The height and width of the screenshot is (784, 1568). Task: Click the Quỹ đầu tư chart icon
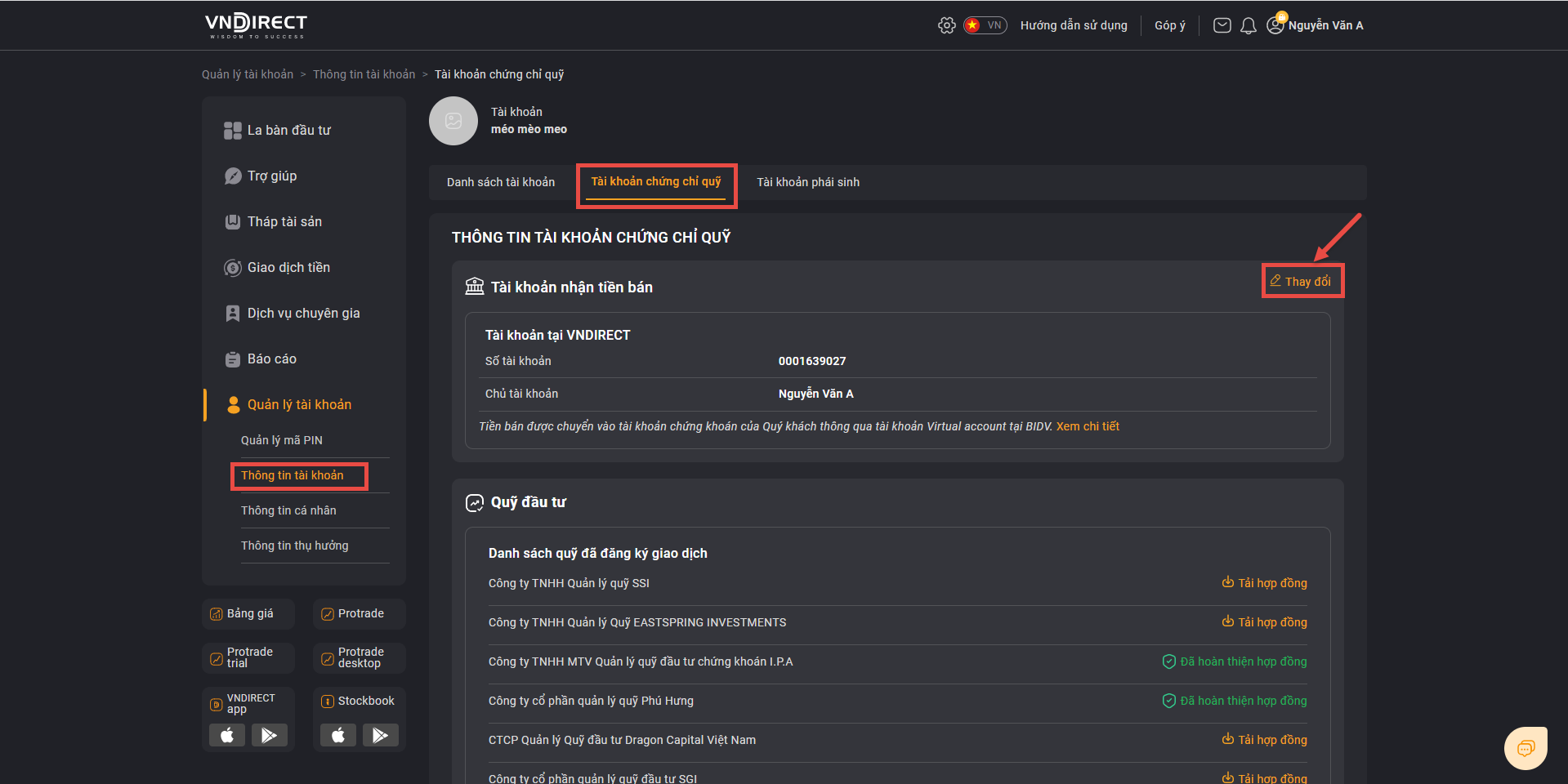point(475,502)
